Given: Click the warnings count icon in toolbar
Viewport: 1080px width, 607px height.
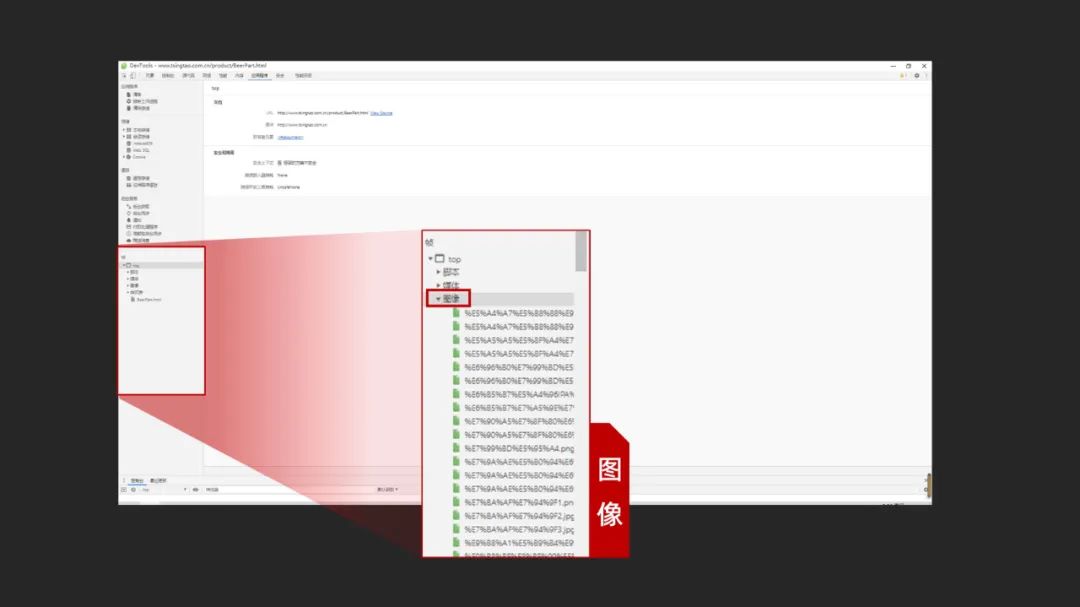Looking at the screenshot, I should (x=903, y=76).
